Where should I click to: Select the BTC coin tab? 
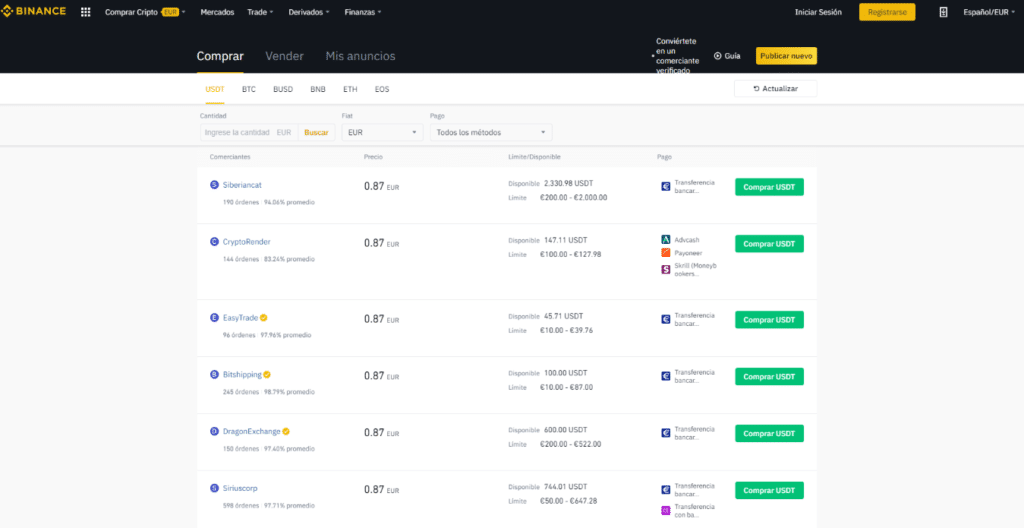tap(249, 89)
